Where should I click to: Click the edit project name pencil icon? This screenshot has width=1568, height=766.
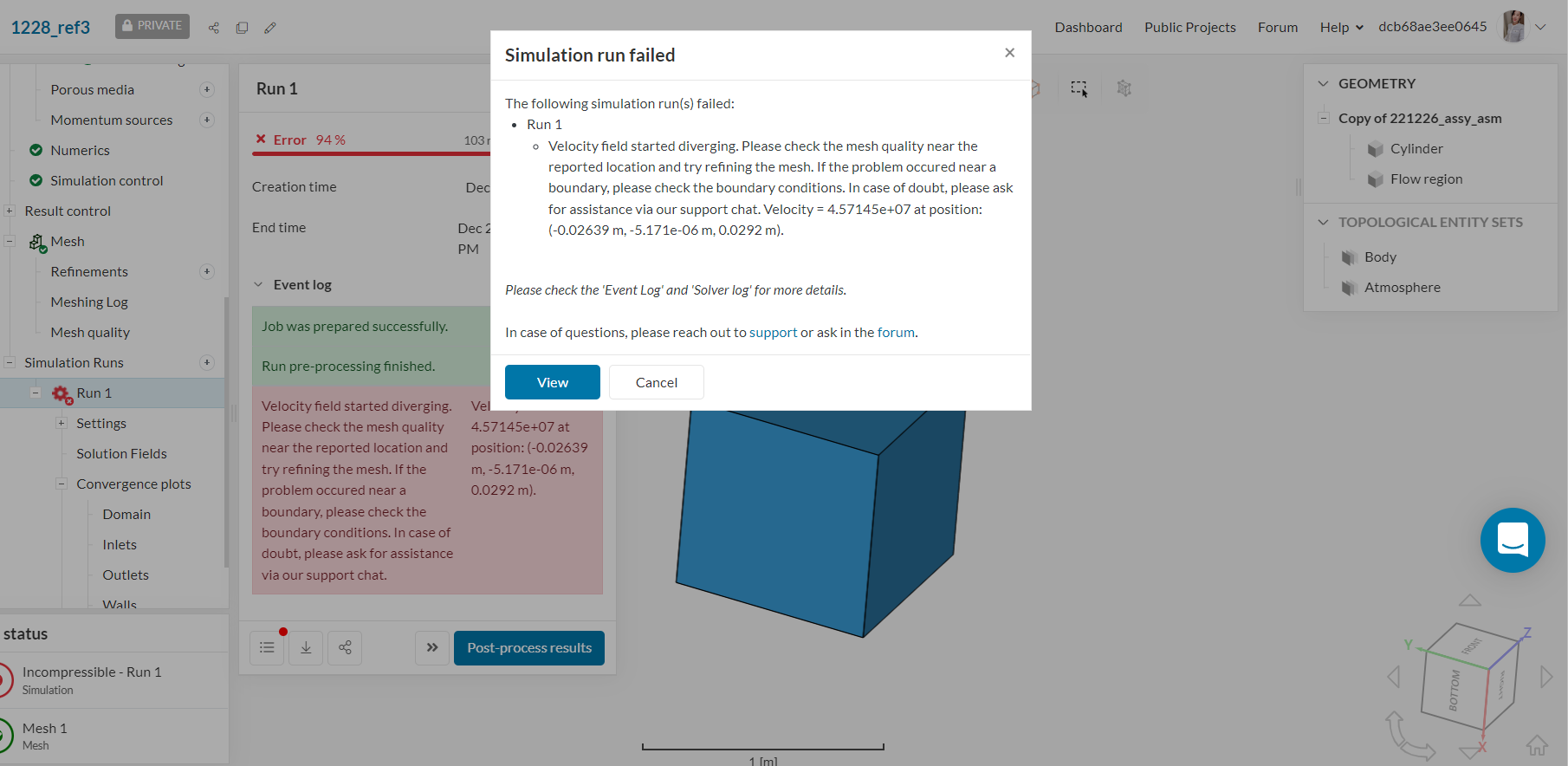pos(270,28)
